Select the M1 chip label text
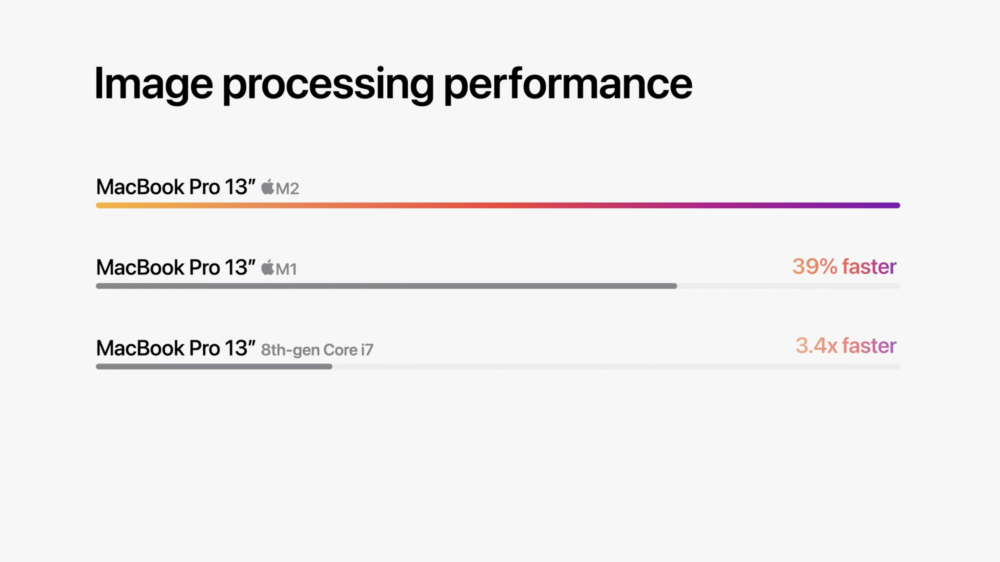Image resolution: width=1000 pixels, height=562 pixels. pyautogui.click(x=286, y=269)
